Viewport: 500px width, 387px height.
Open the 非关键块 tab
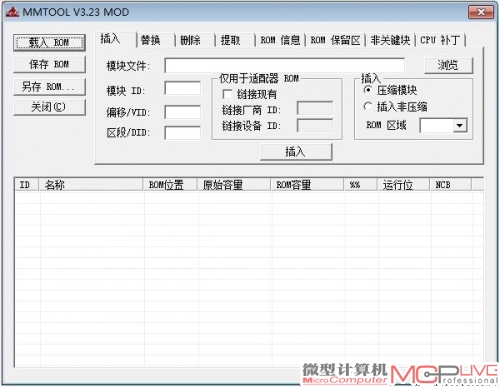coord(390,41)
